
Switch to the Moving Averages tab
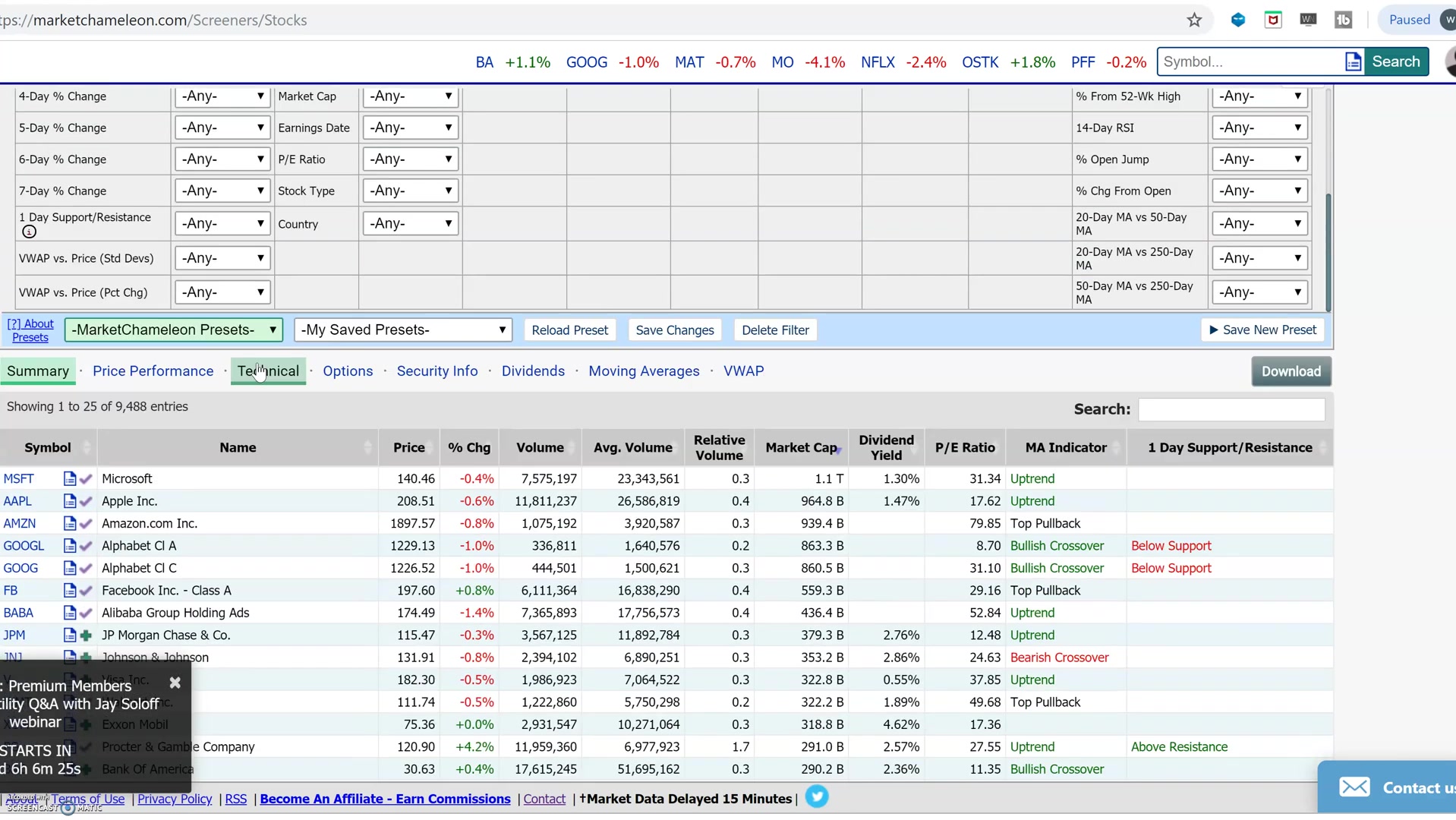(x=644, y=371)
